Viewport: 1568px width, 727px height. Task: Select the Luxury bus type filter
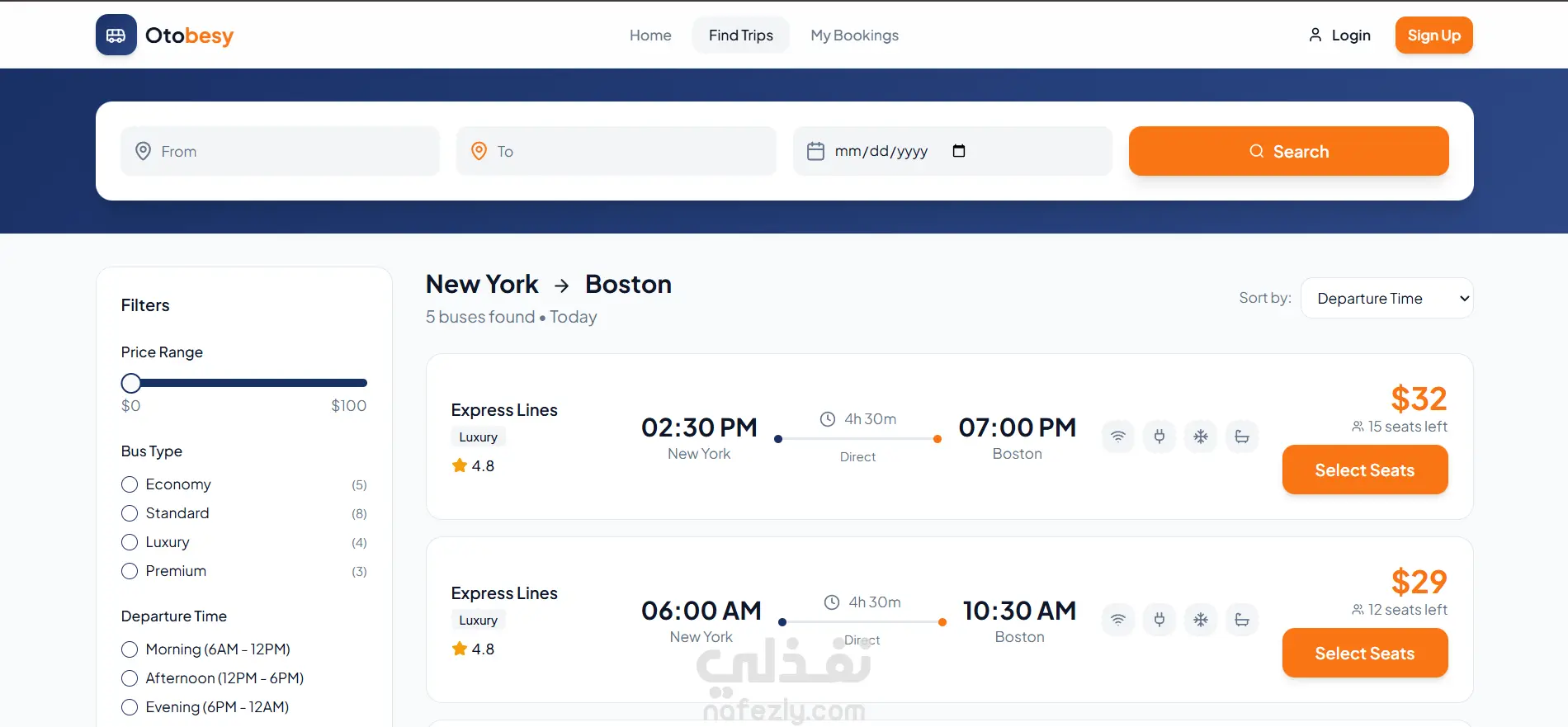130,542
